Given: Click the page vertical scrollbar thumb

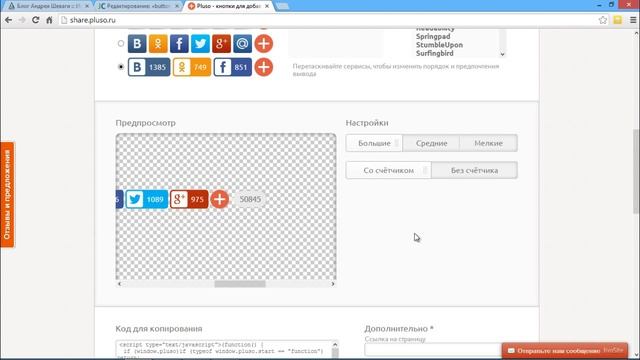Looking at the screenshot, I should click(636, 171).
